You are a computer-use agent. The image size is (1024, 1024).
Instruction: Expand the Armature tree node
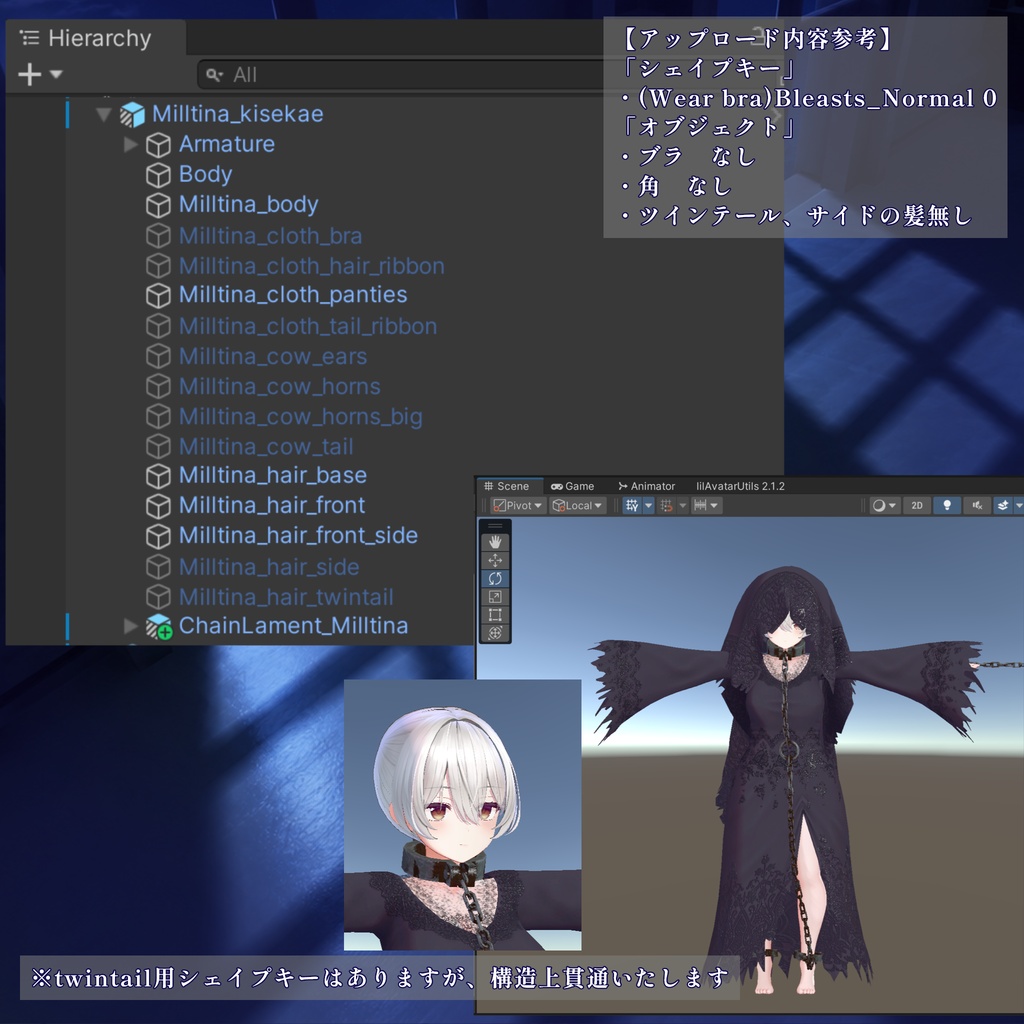point(131,144)
